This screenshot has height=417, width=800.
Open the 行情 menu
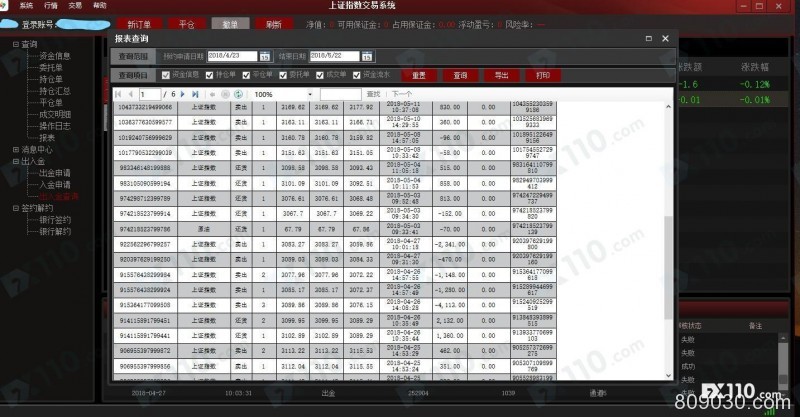coord(51,6)
